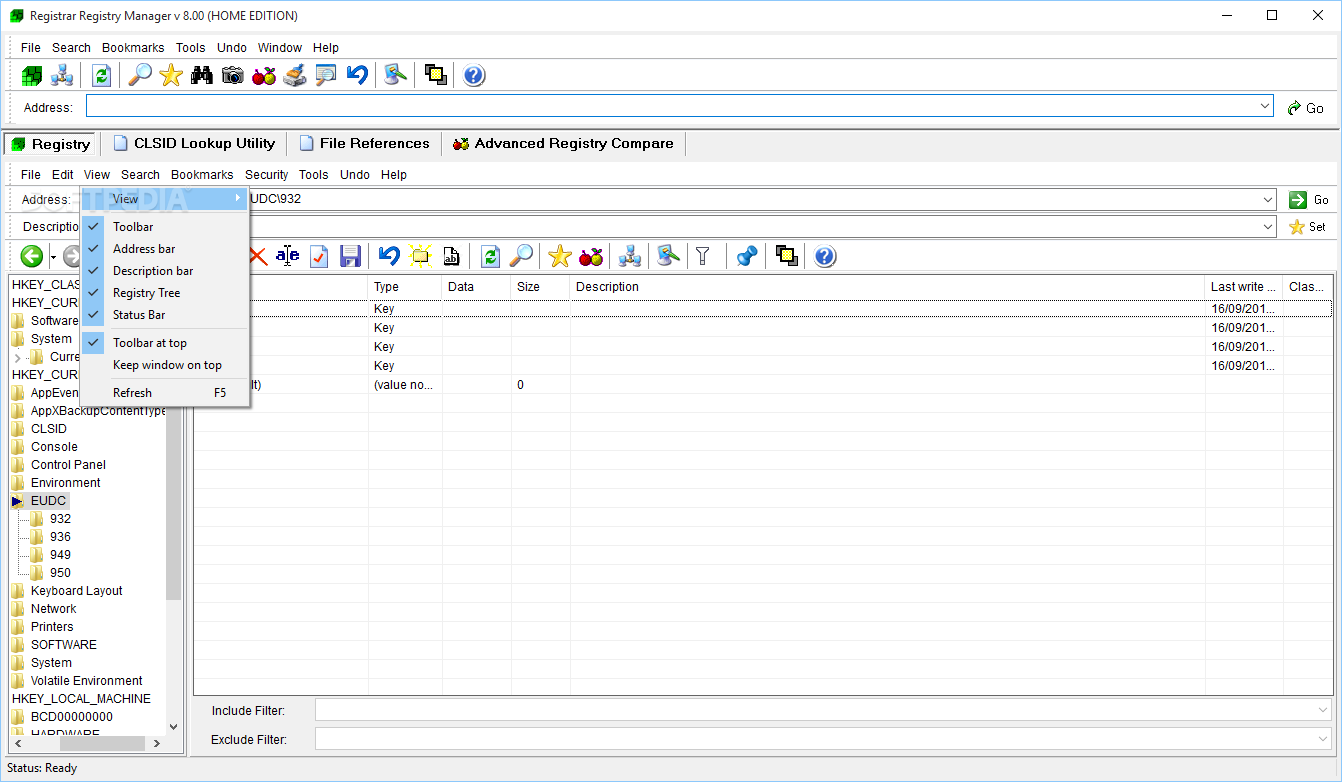Switch to the File References tab
The width and height of the screenshot is (1342, 782).
(x=364, y=144)
